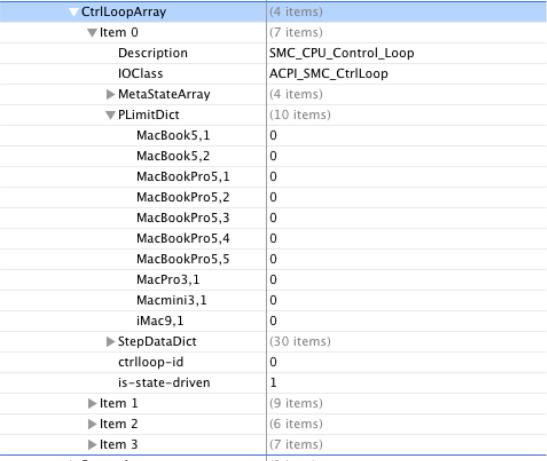Click the value 0 for MacBookPro5,4
This screenshot has height=461, width=547.
273,238
